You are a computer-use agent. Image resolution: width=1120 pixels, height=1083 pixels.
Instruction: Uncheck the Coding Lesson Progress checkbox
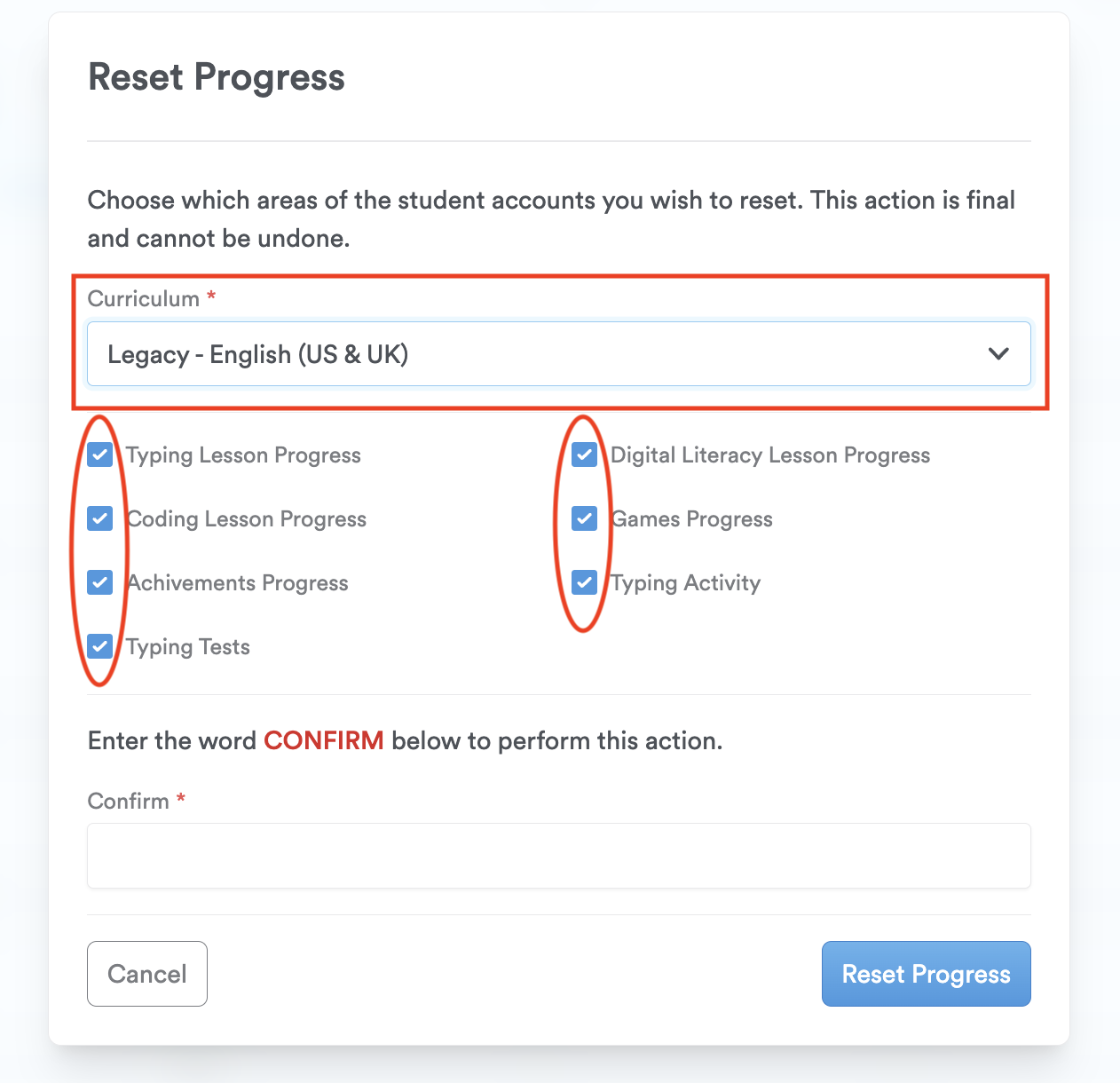(100, 519)
